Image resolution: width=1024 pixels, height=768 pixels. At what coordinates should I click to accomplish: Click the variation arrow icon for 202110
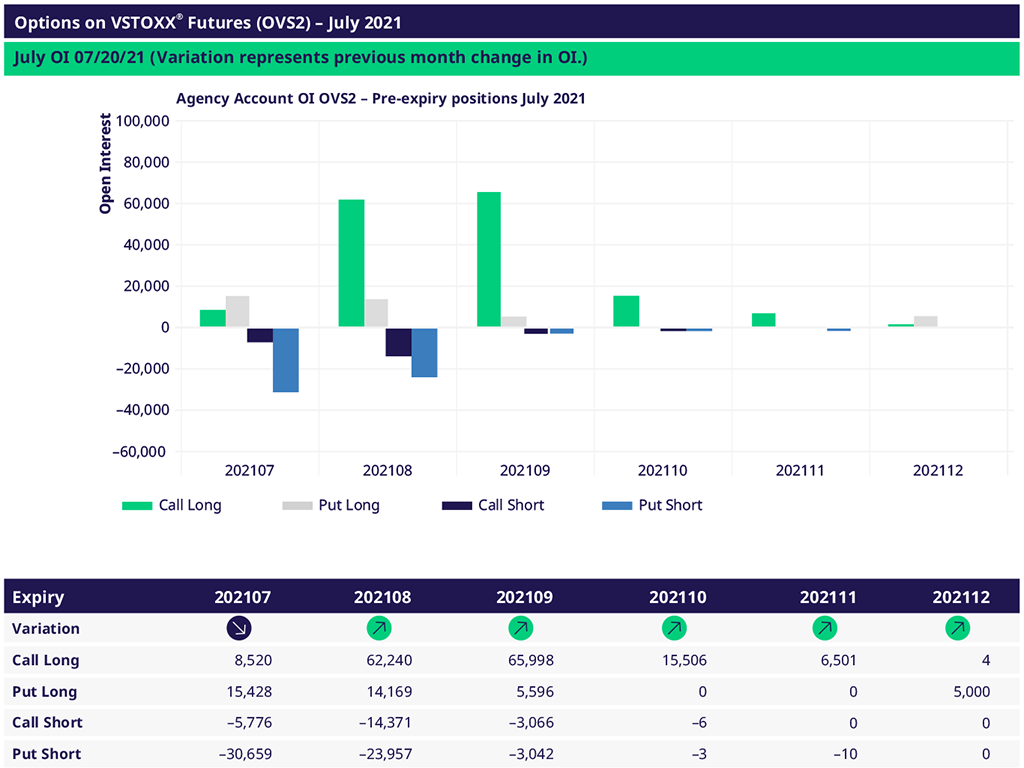674,629
